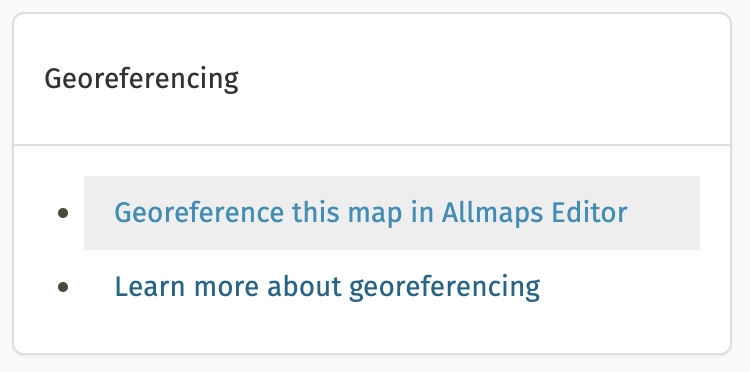The height and width of the screenshot is (372, 750).
Task: Click gray highlight area right of Editor text
Action: tap(663, 213)
